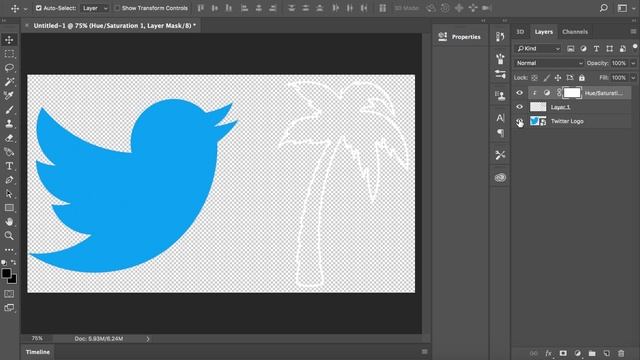
Task: Select the Move tool in the toolbox
Action: point(9,40)
